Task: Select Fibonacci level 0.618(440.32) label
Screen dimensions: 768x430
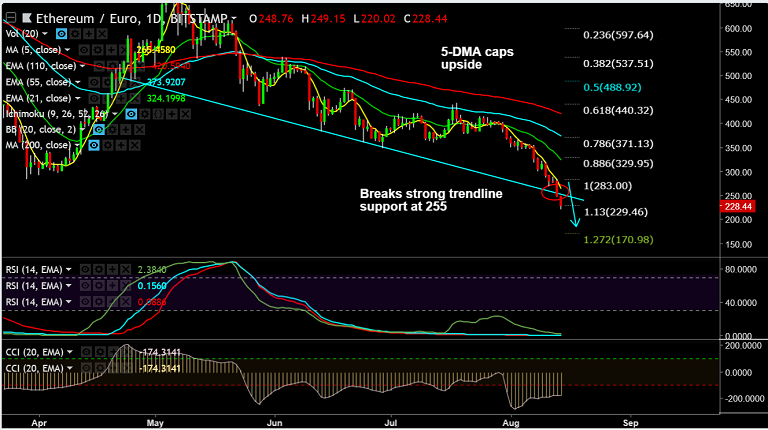Action: pyautogui.click(x=618, y=111)
